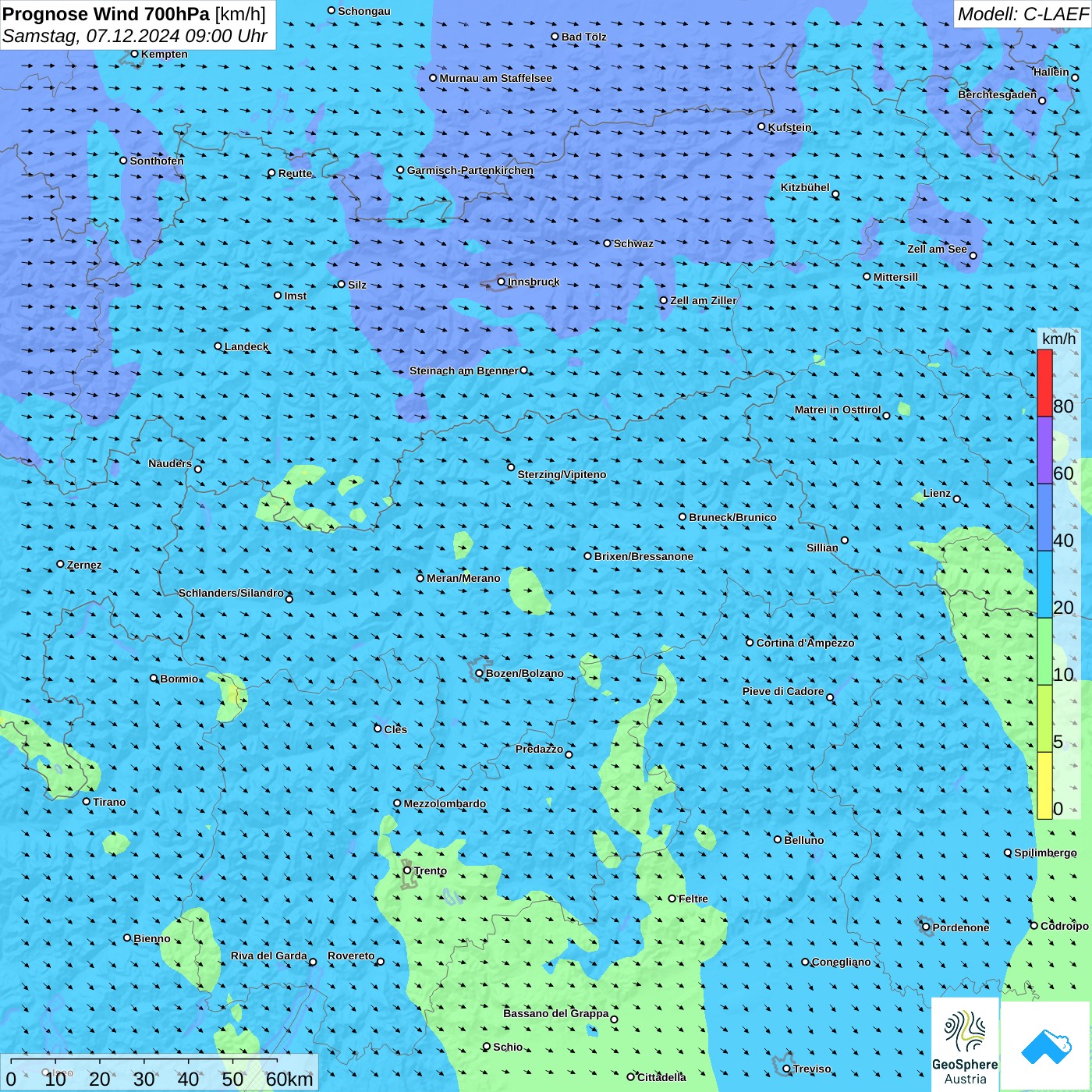Viewport: 1092px width, 1092px height.
Task: Click the Tirano location dot
Action: [87, 802]
